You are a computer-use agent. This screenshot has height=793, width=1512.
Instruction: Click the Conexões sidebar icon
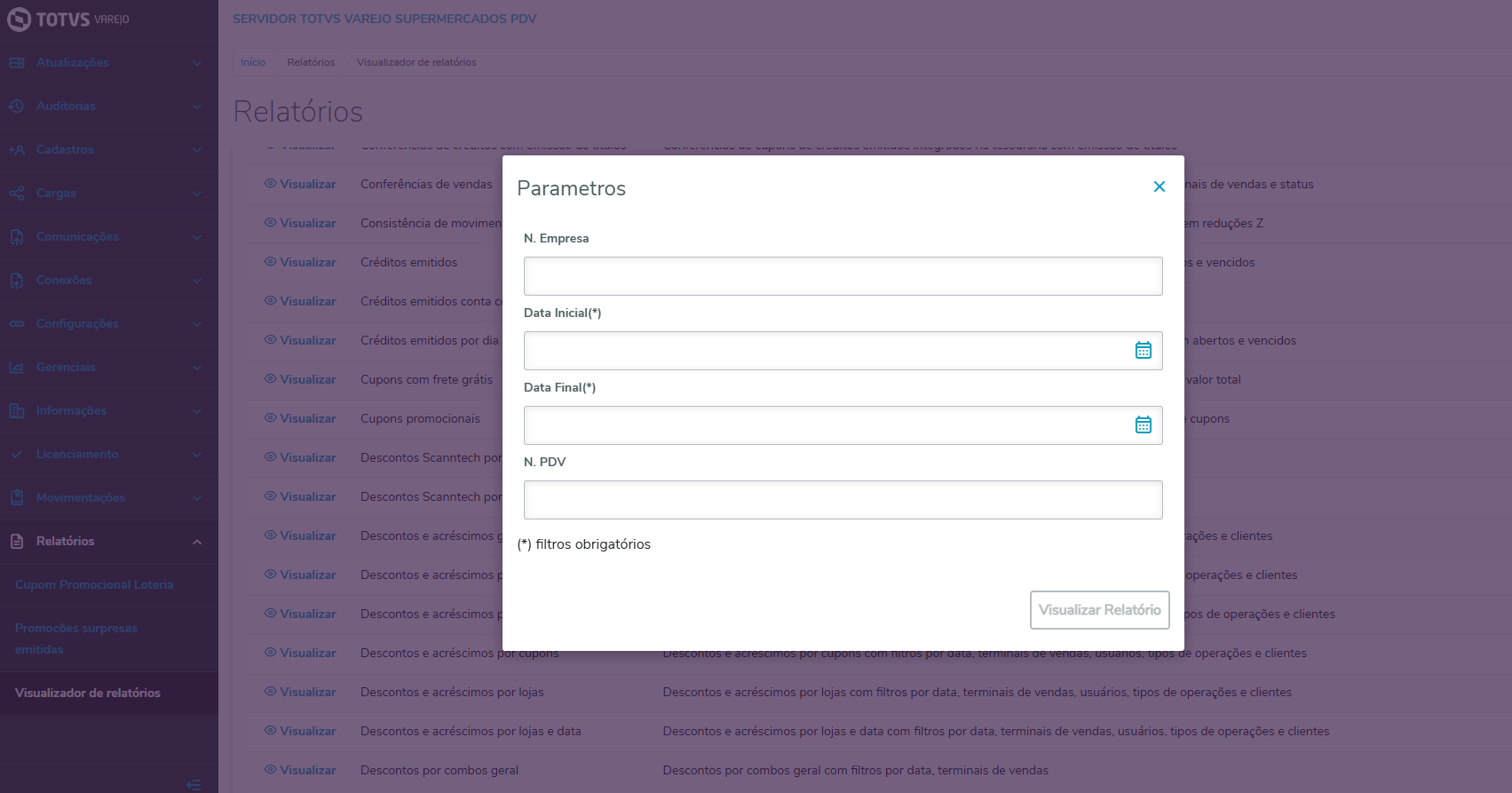tap(17, 281)
